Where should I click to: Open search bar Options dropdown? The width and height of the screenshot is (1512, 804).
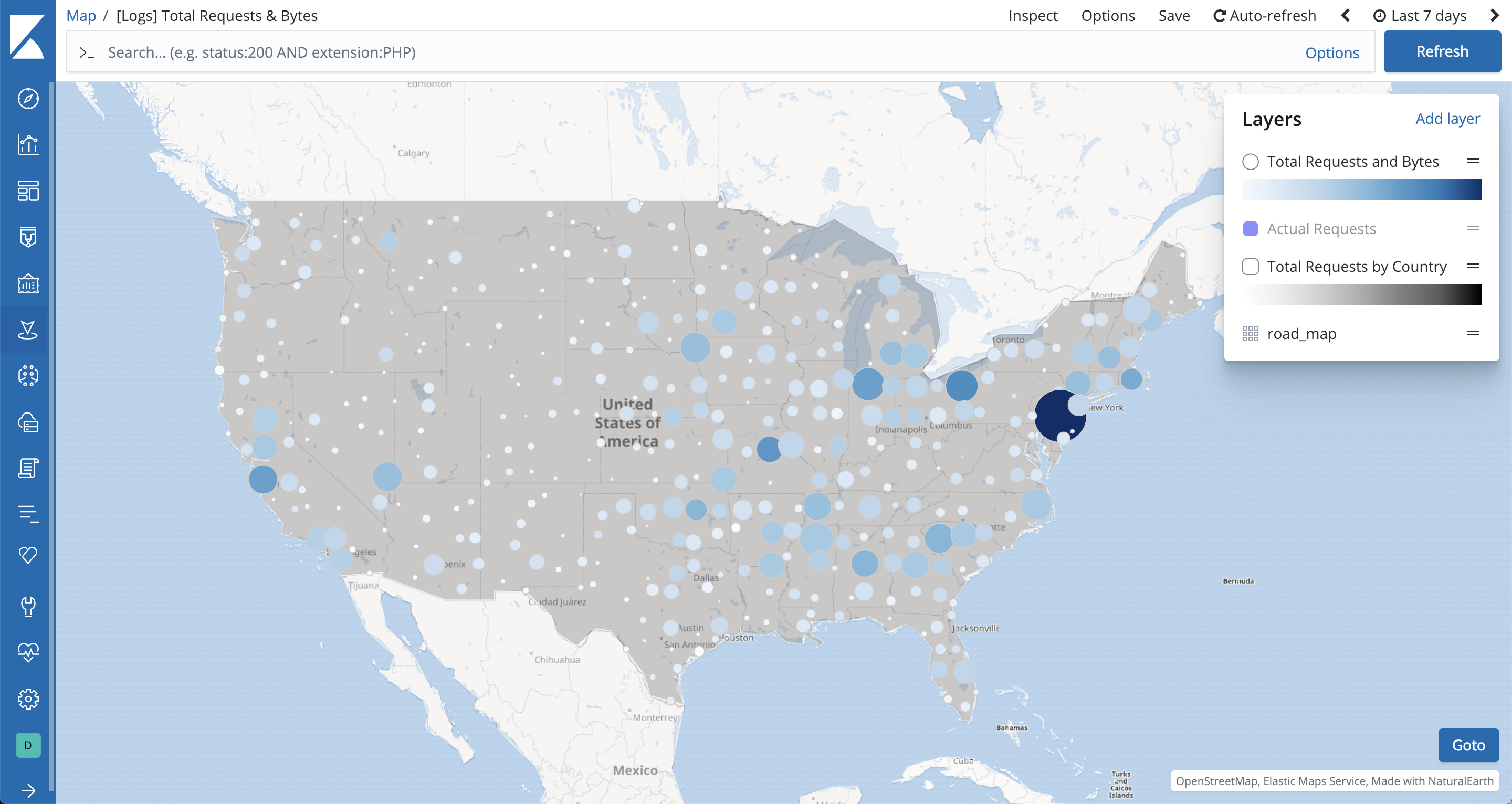1331,53
